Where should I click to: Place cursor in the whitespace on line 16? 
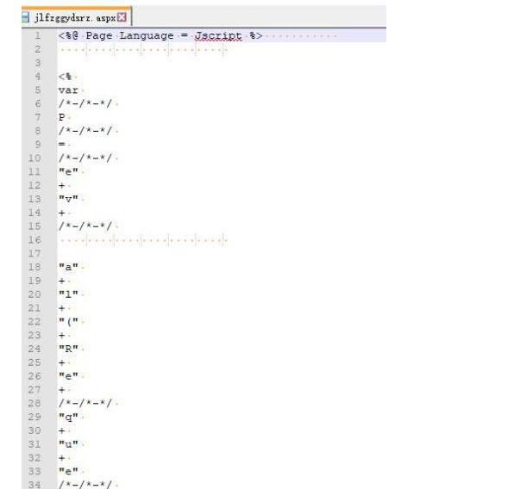coord(143,240)
